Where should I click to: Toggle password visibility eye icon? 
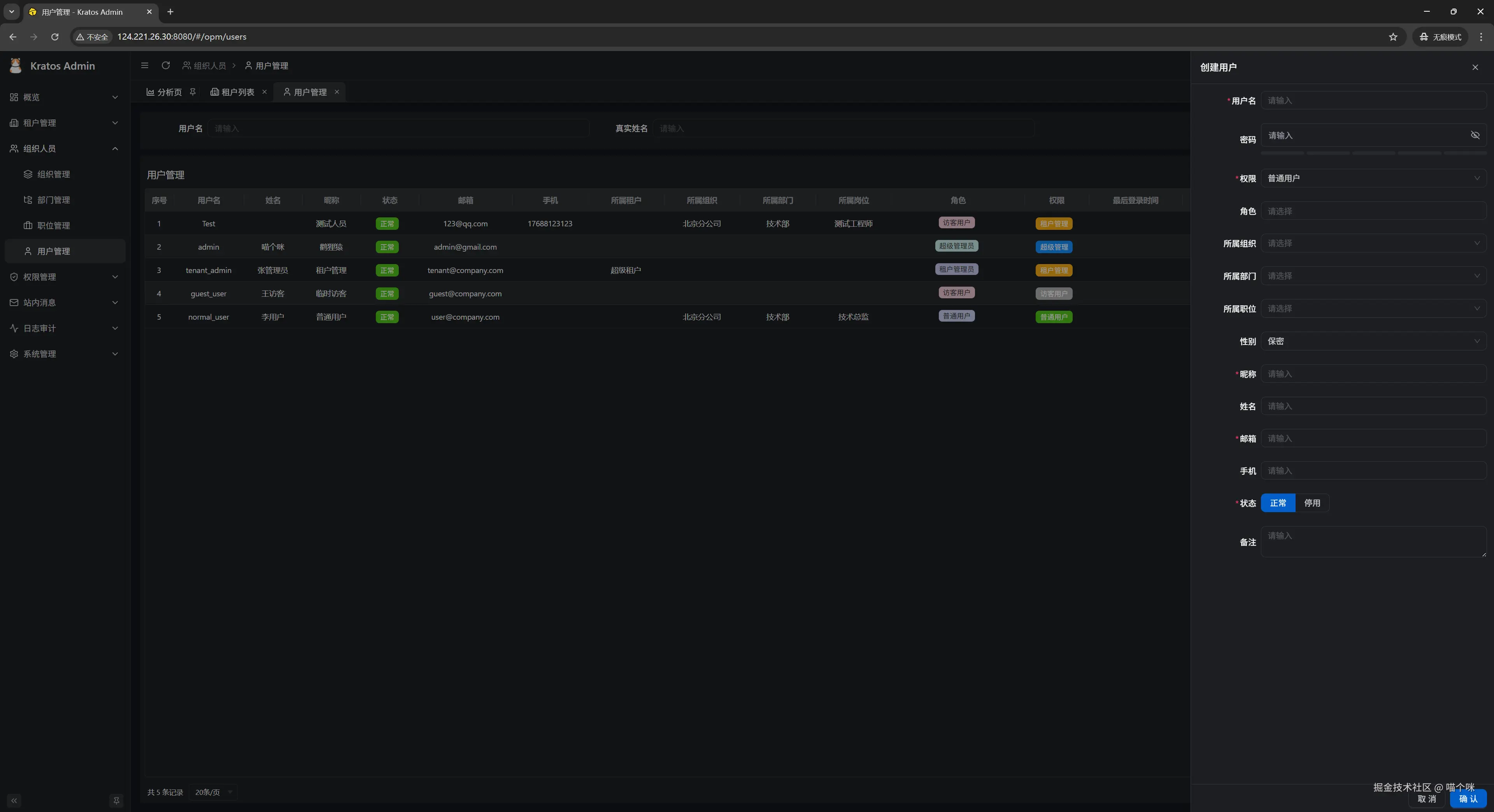click(x=1475, y=135)
